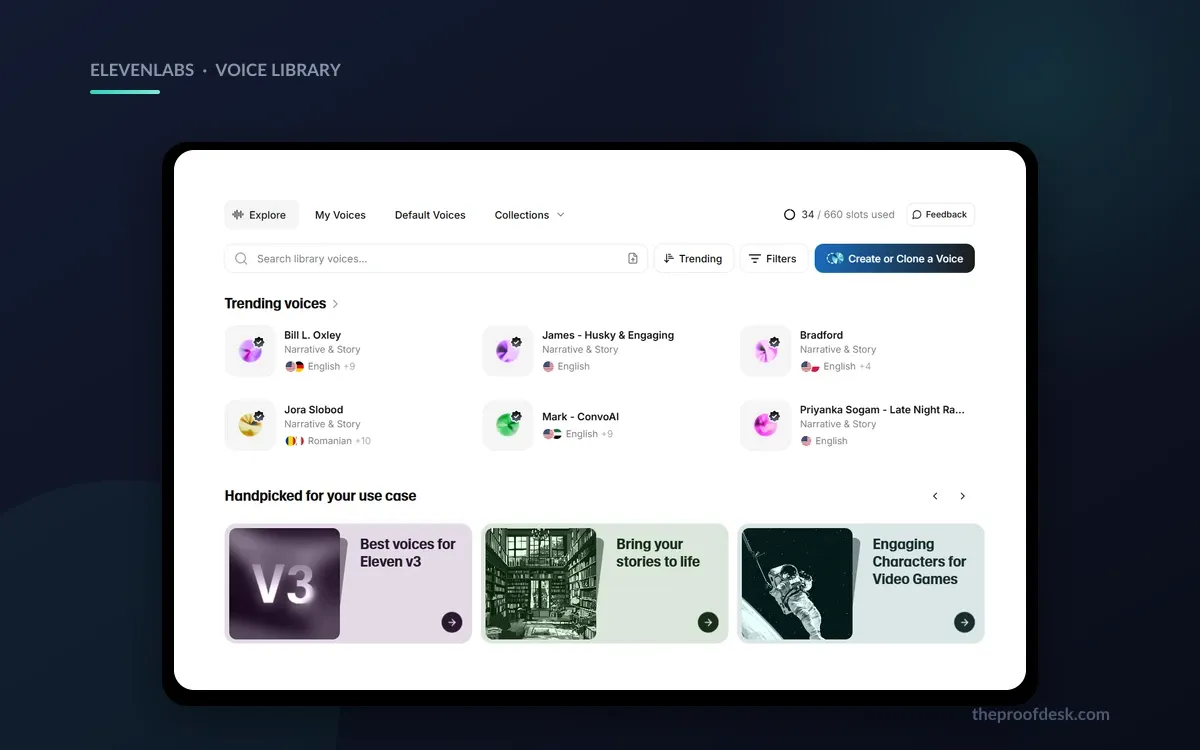Select the Bradford voice name
The image size is (1200, 750).
pos(821,335)
